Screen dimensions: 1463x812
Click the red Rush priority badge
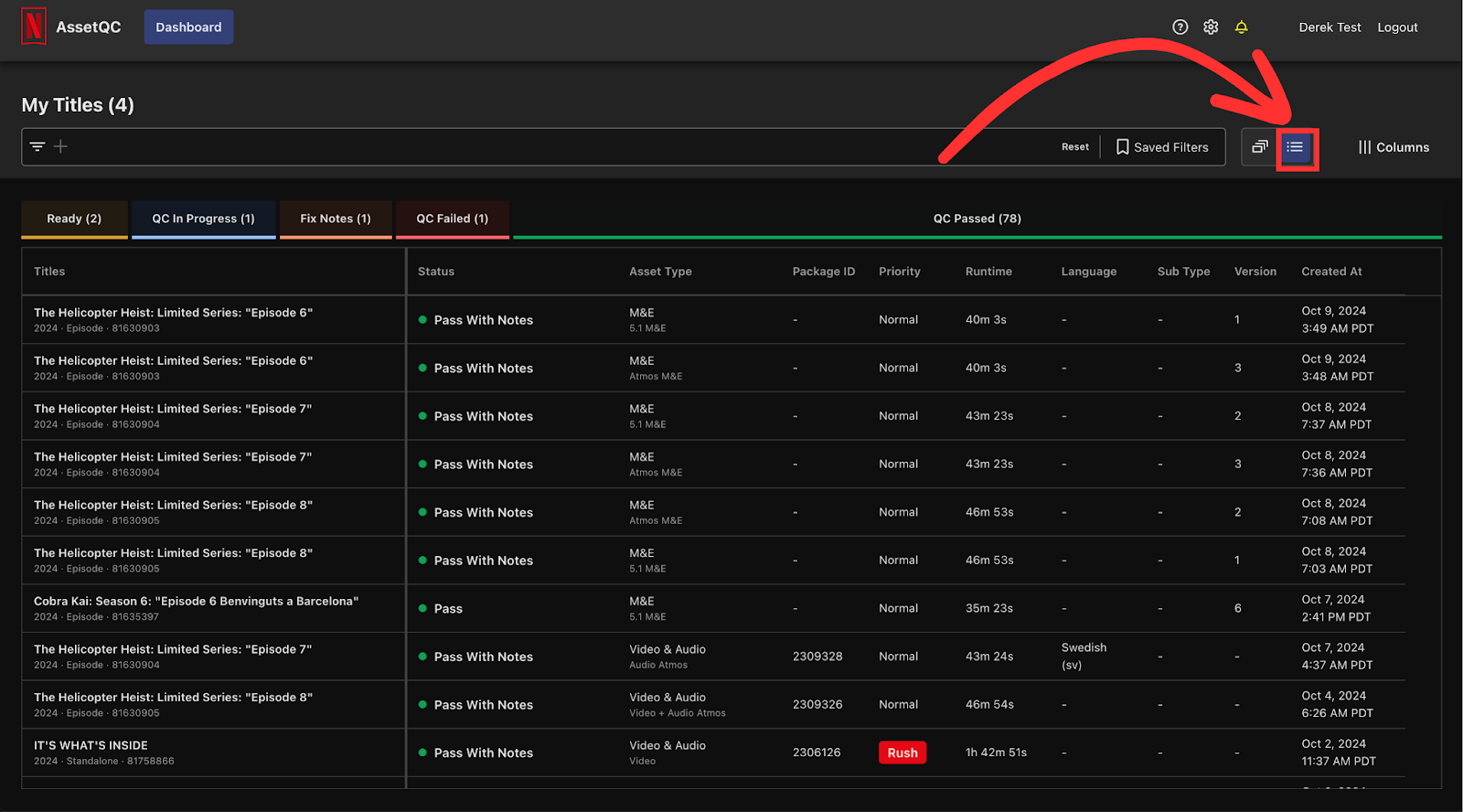pos(902,753)
